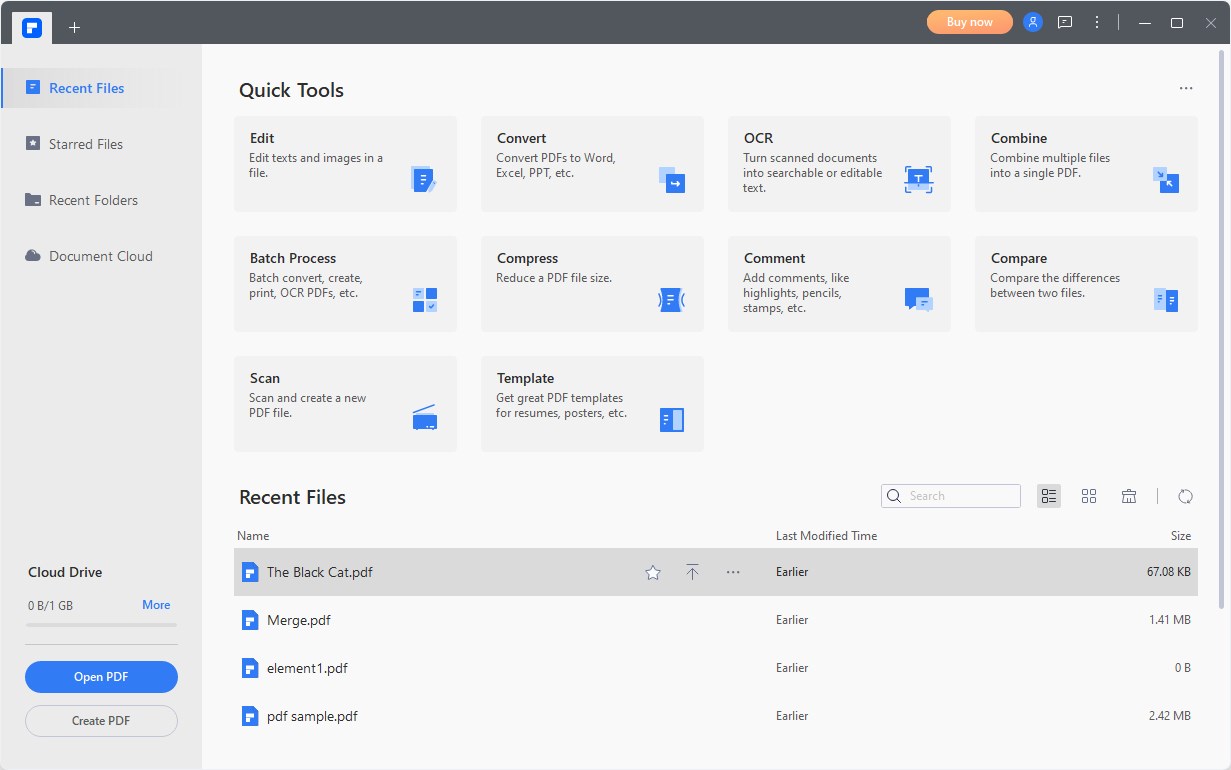The height and width of the screenshot is (770, 1231).
Task: Open the Batch Process tool
Action: click(345, 284)
